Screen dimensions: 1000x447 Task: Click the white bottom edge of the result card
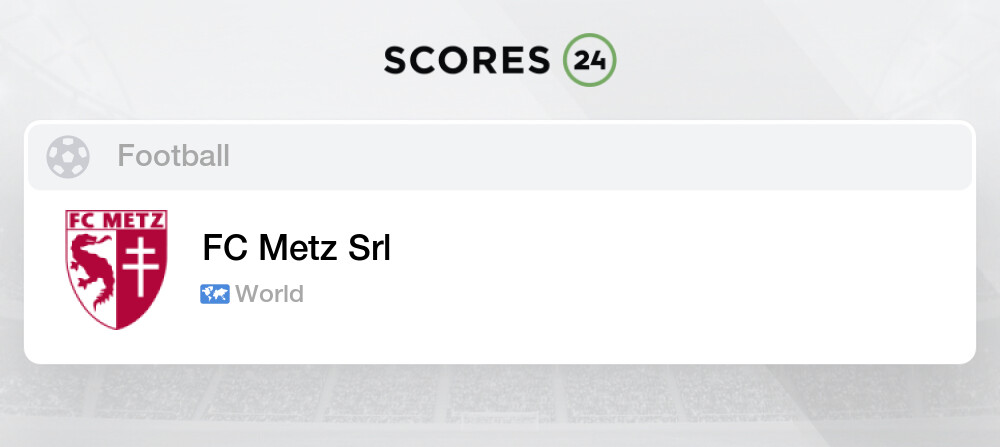click(500, 352)
